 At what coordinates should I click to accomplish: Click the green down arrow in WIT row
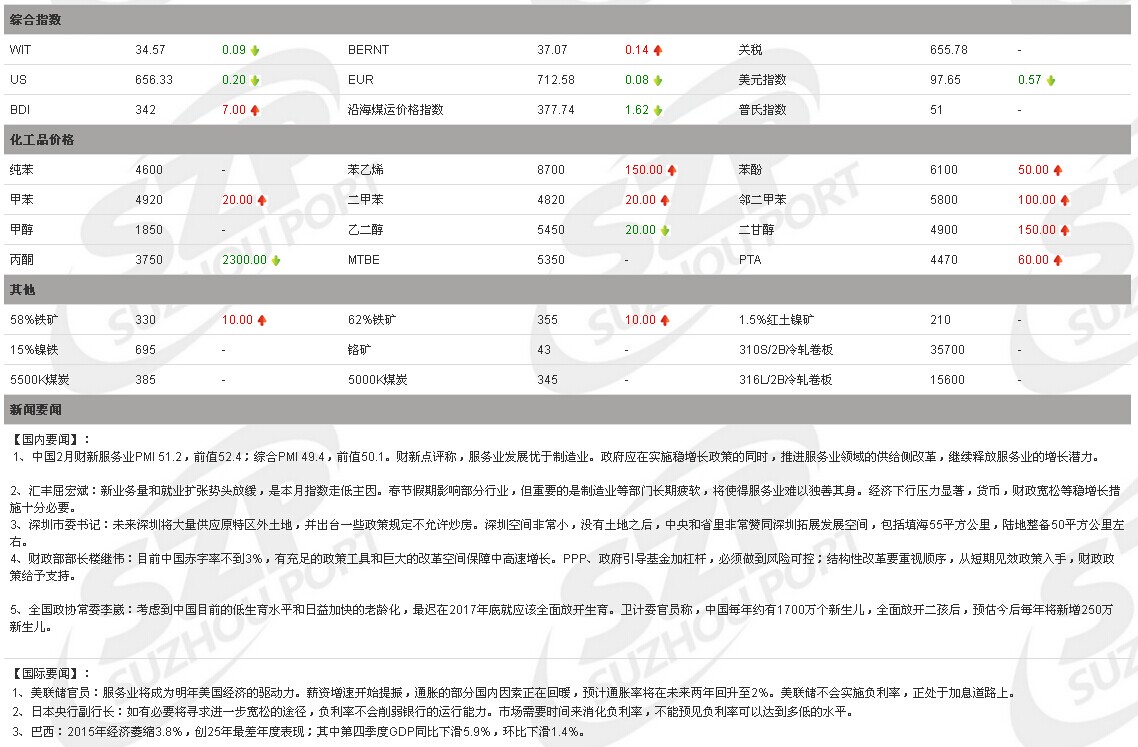click(x=255, y=51)
